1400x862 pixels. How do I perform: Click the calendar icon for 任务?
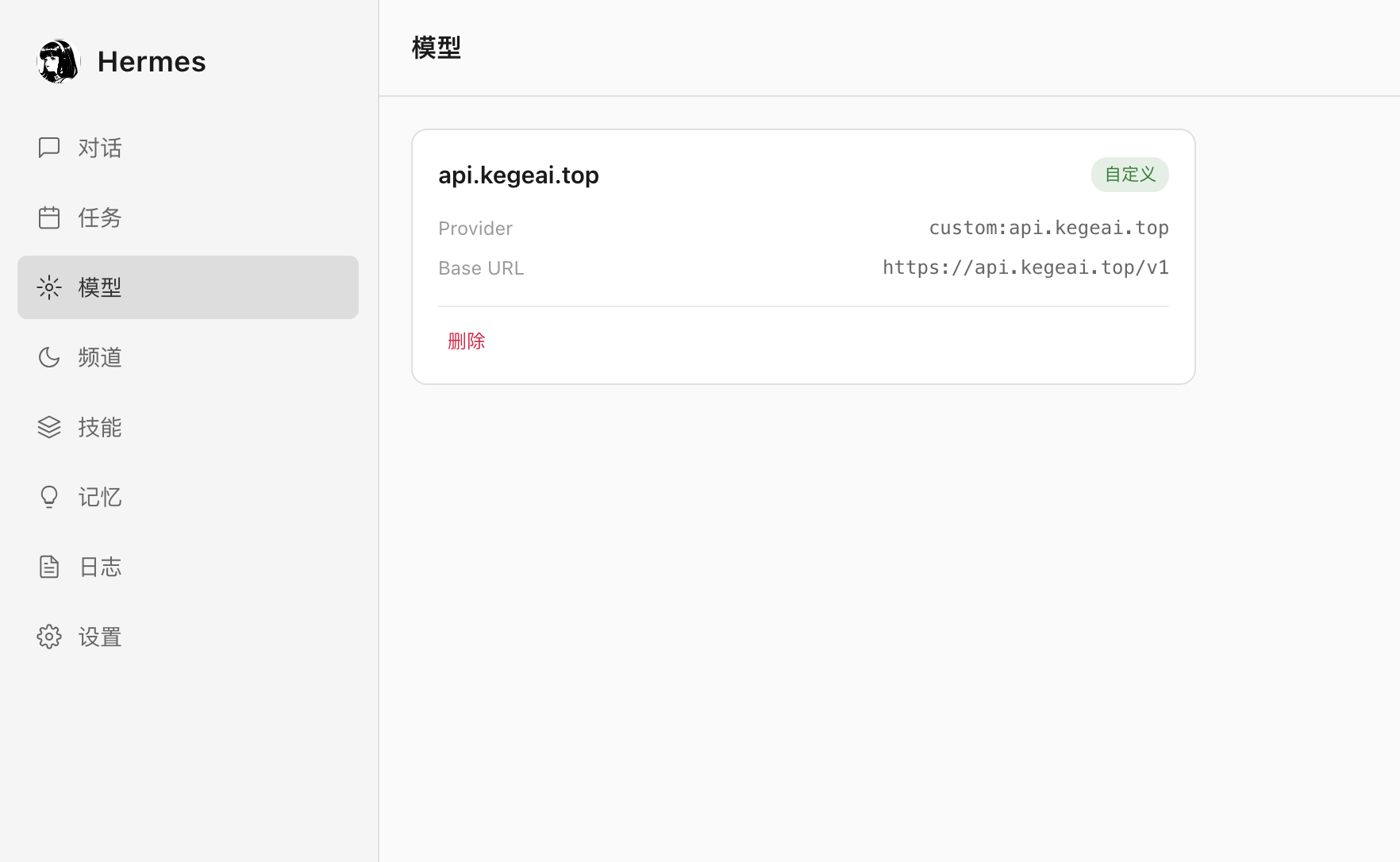(x=49, y=217)
